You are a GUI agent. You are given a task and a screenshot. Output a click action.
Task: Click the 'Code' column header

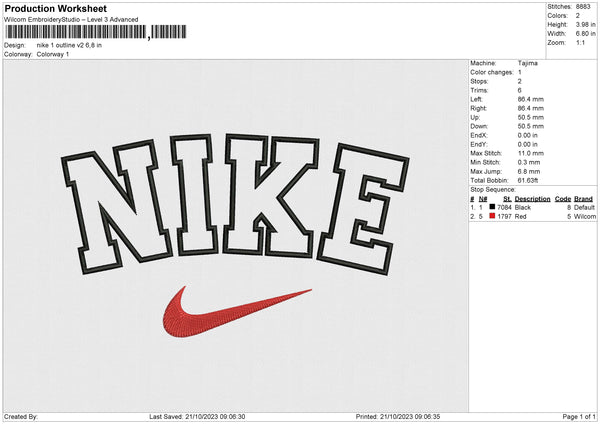click(562, 199)
